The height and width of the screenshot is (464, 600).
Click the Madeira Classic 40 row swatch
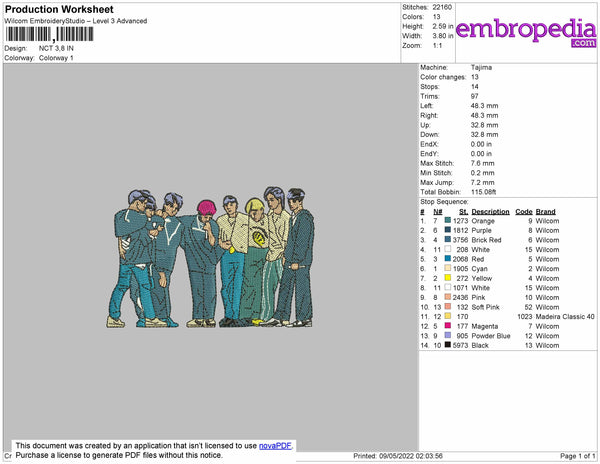coord(448,316)
